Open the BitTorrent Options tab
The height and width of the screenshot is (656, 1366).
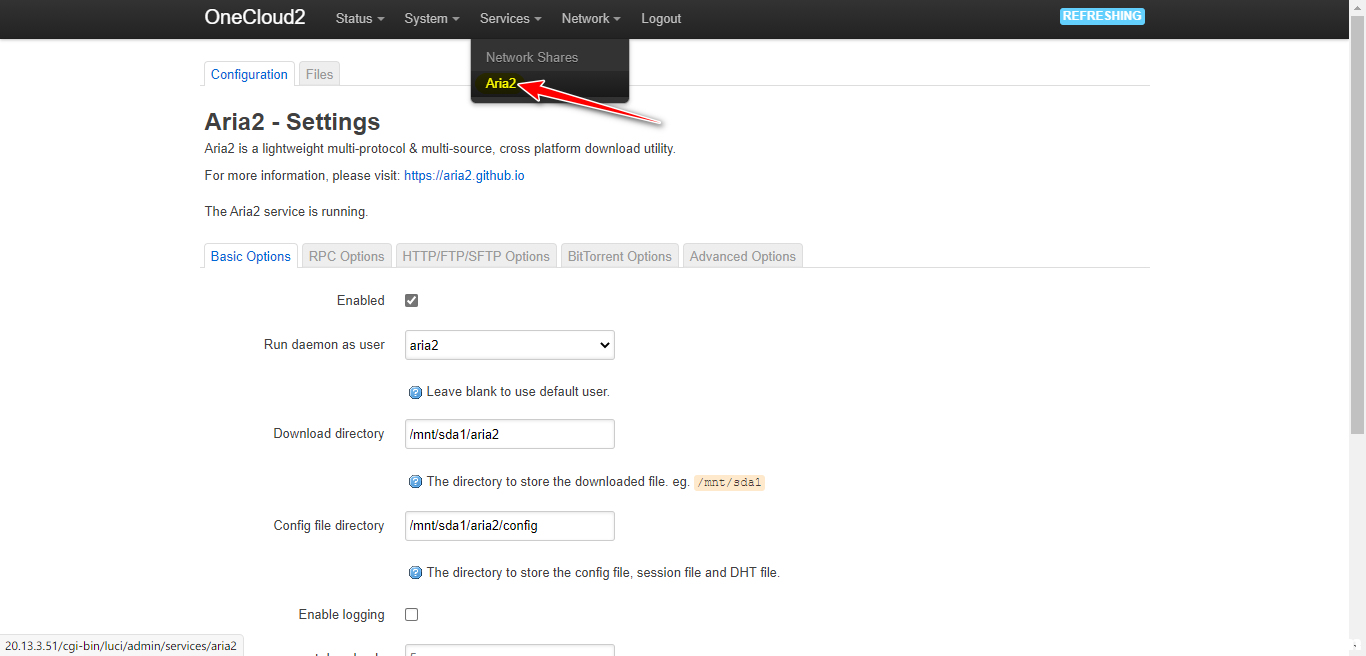pos(619,256)
